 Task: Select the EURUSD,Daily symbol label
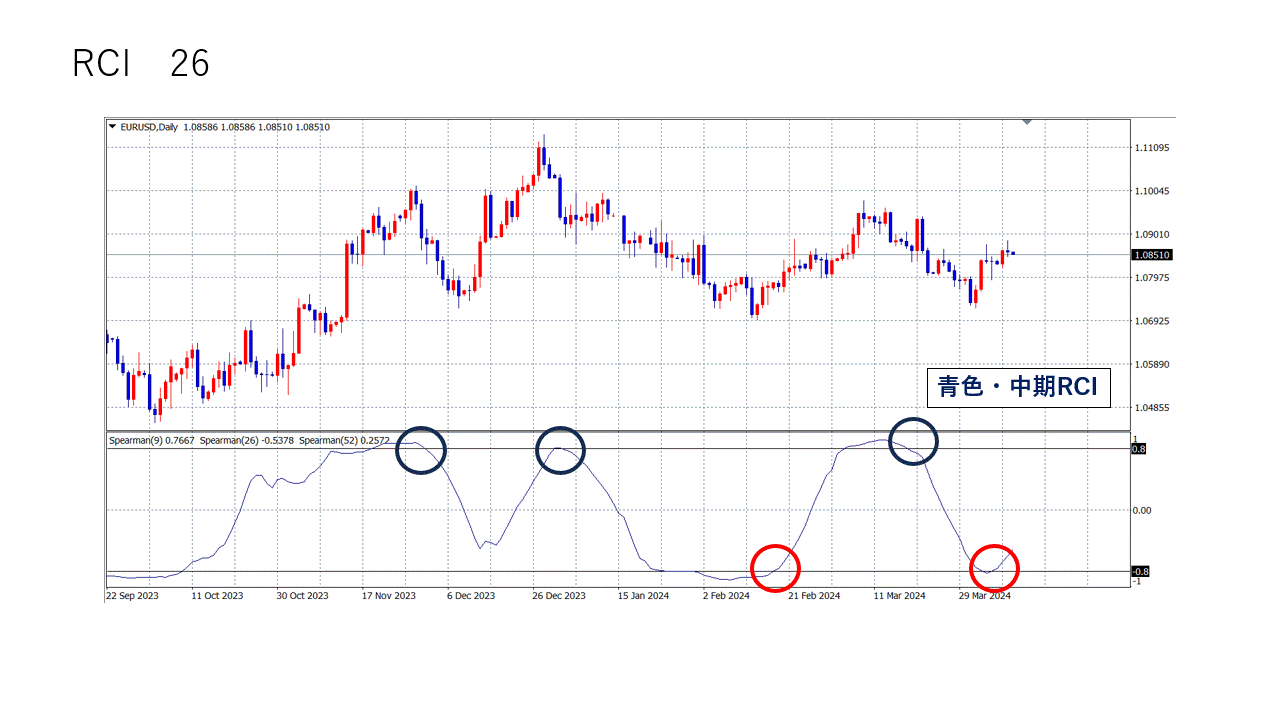149,127
